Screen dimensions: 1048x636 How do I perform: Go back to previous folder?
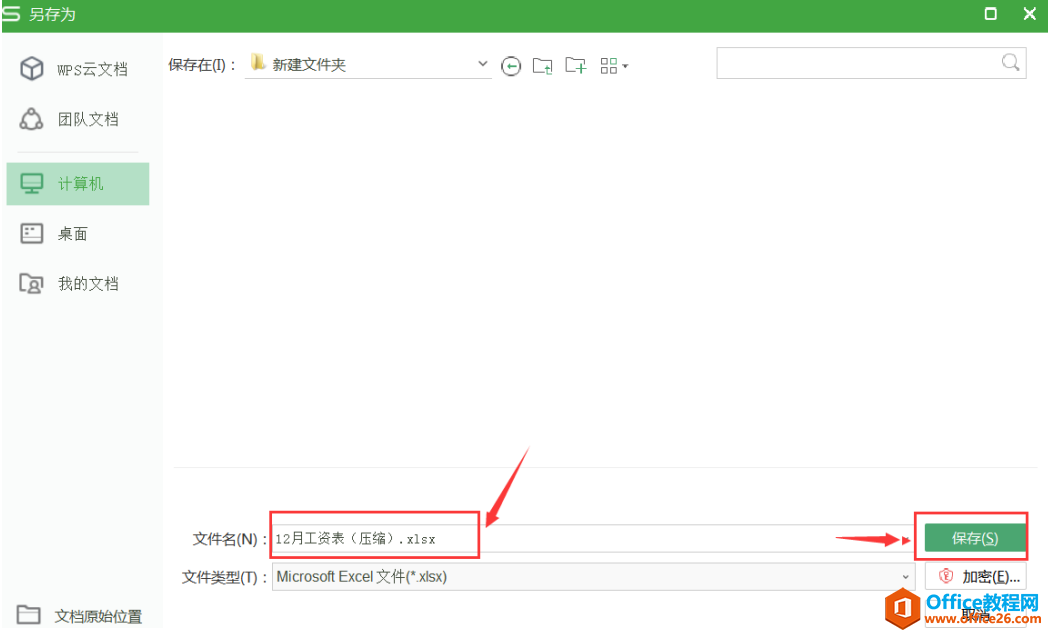point(511,65)
